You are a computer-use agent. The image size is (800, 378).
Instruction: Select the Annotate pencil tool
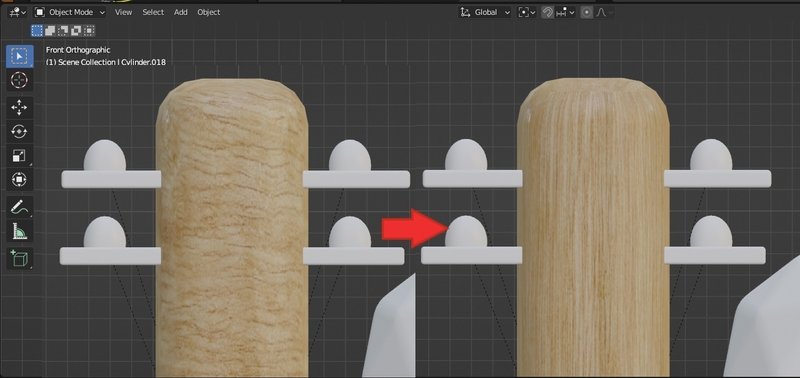coord(19,207)
